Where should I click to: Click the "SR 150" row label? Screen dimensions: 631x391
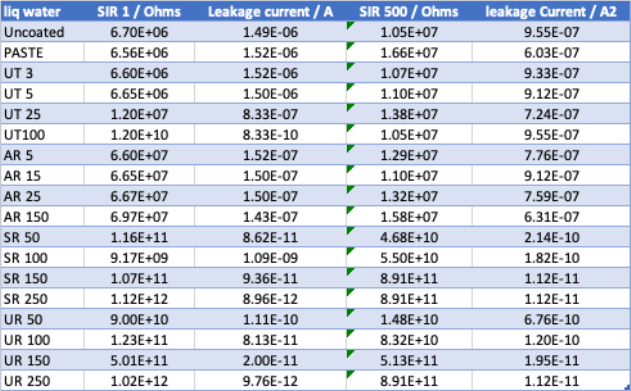25,278
